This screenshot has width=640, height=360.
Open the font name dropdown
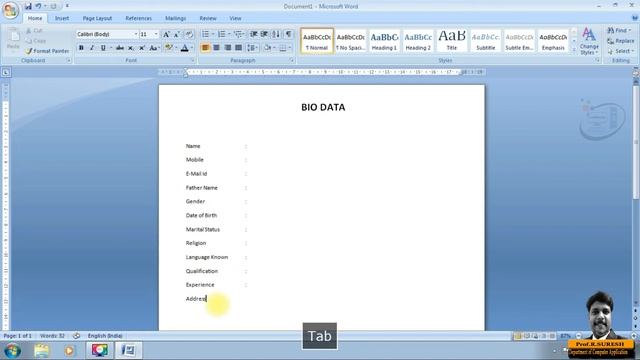point(136,34)
